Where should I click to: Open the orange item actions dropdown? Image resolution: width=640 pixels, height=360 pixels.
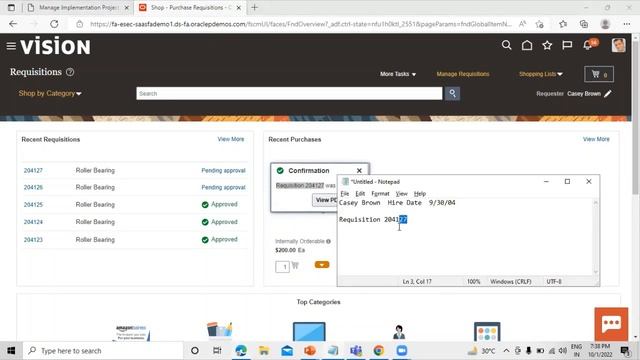pyautogui.click(x=322, y=265)
